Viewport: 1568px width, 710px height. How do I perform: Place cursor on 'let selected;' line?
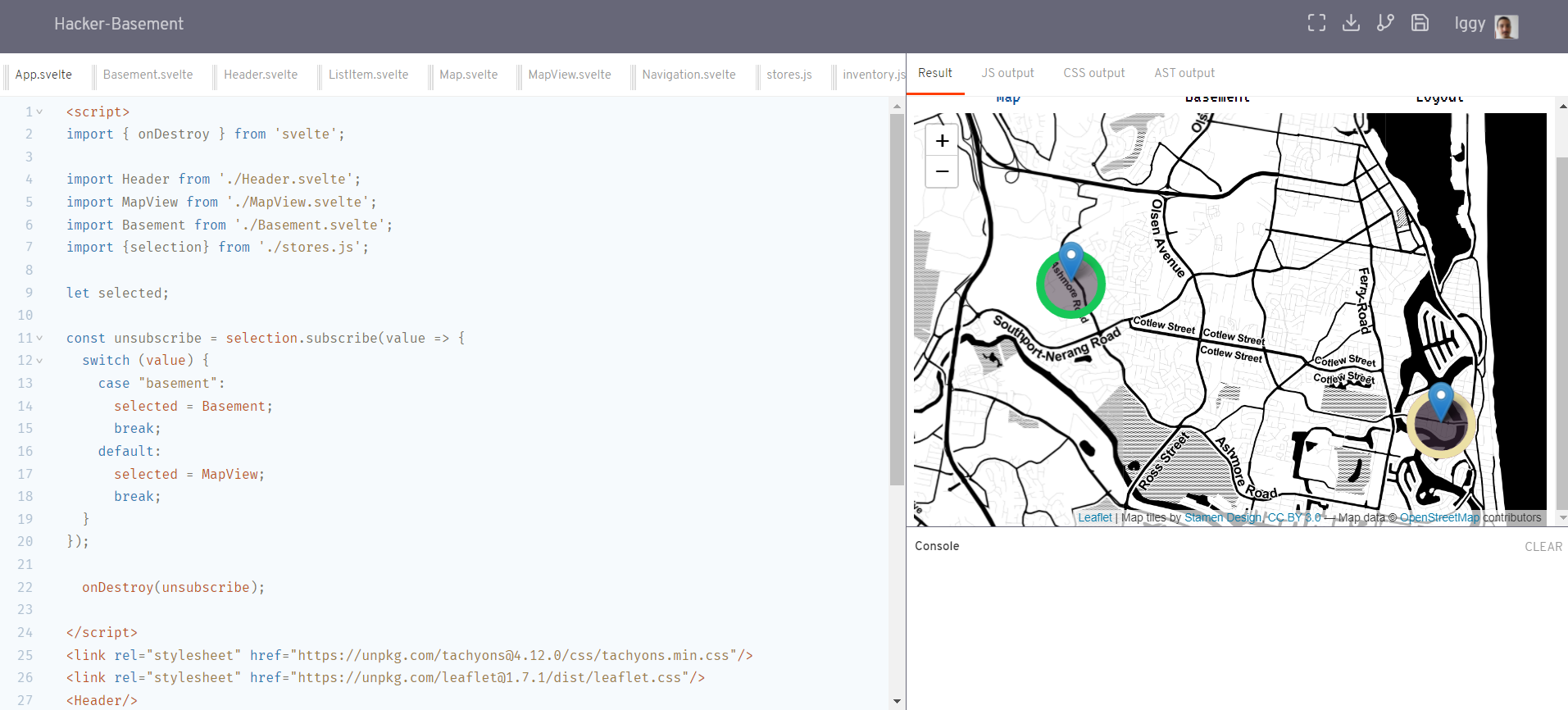click(x=117, y=293)
